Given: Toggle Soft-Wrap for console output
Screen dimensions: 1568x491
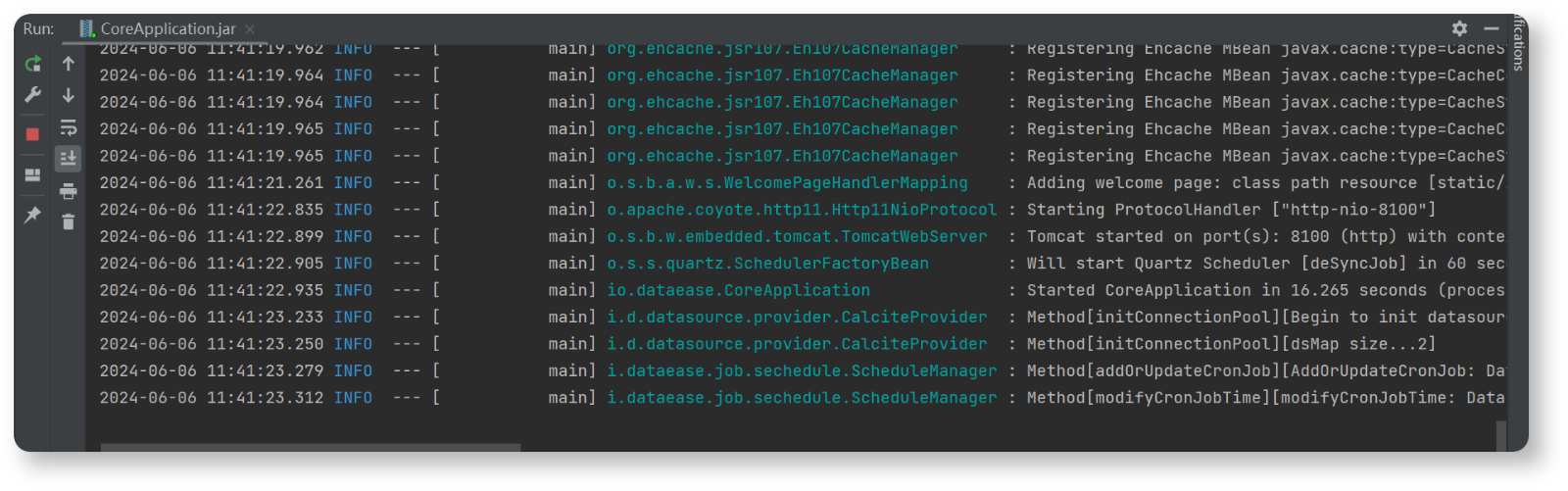Looking at the screenshot, I should (x=69, y=127).
